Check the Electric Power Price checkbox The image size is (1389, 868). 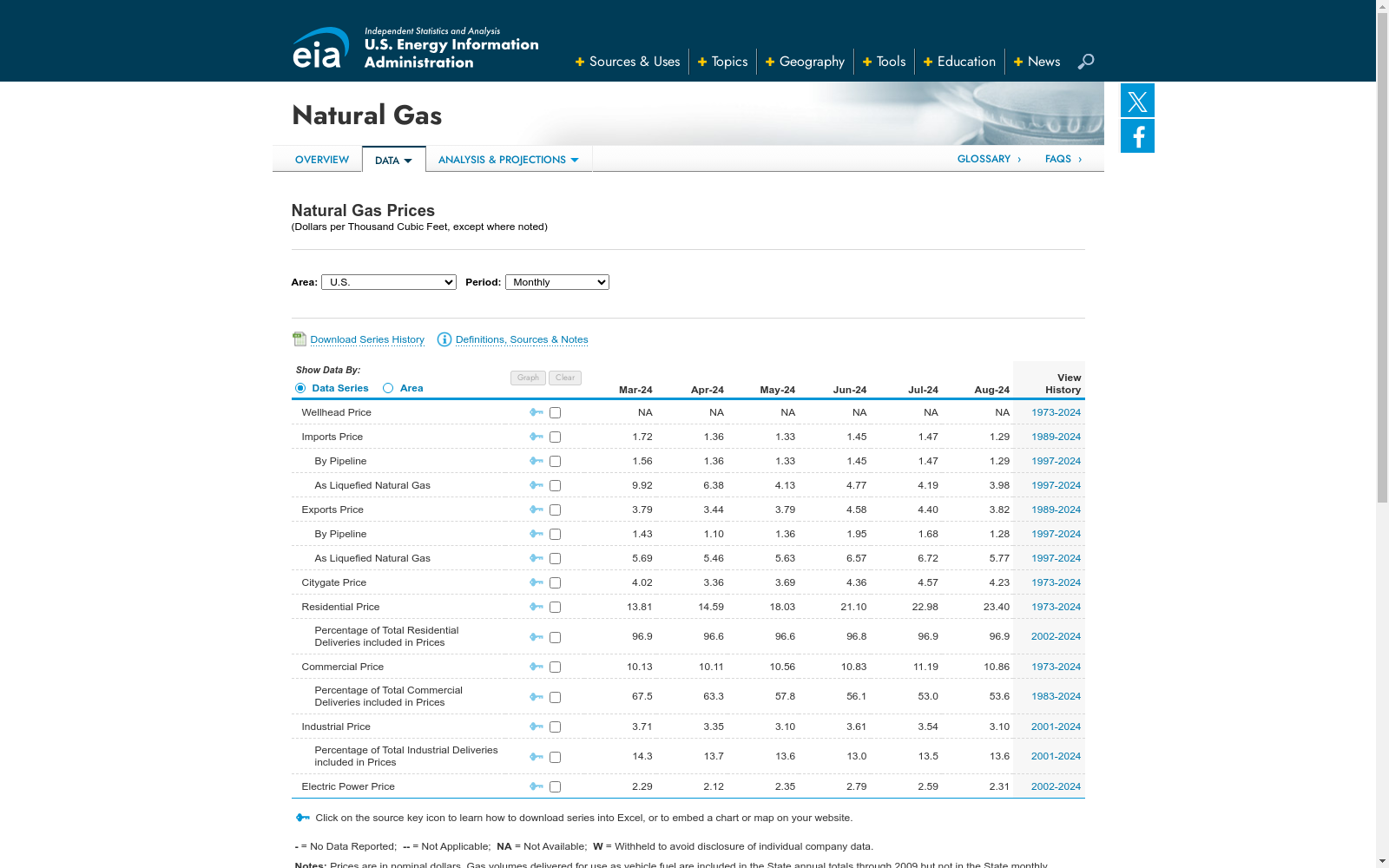tap(555, 787)
